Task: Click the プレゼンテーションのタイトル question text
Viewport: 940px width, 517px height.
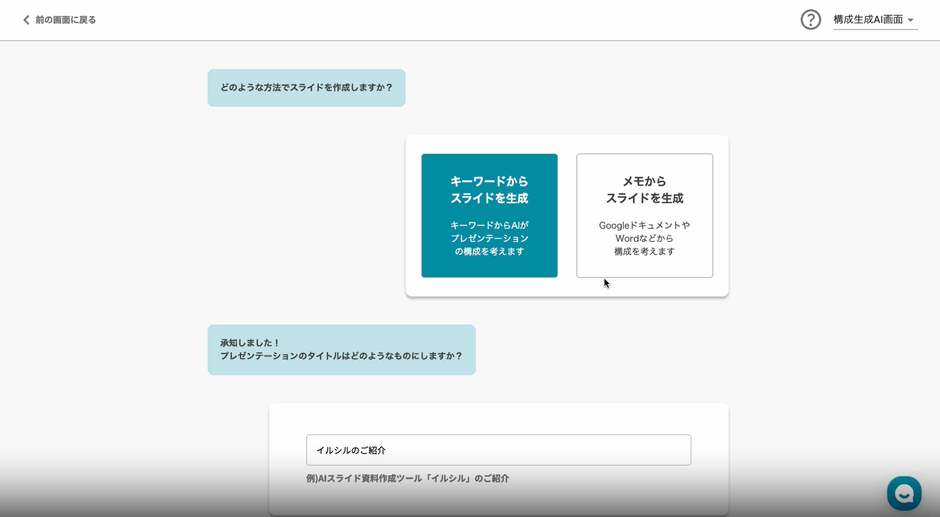Action: pyautogui.click(x=341, y=356)
